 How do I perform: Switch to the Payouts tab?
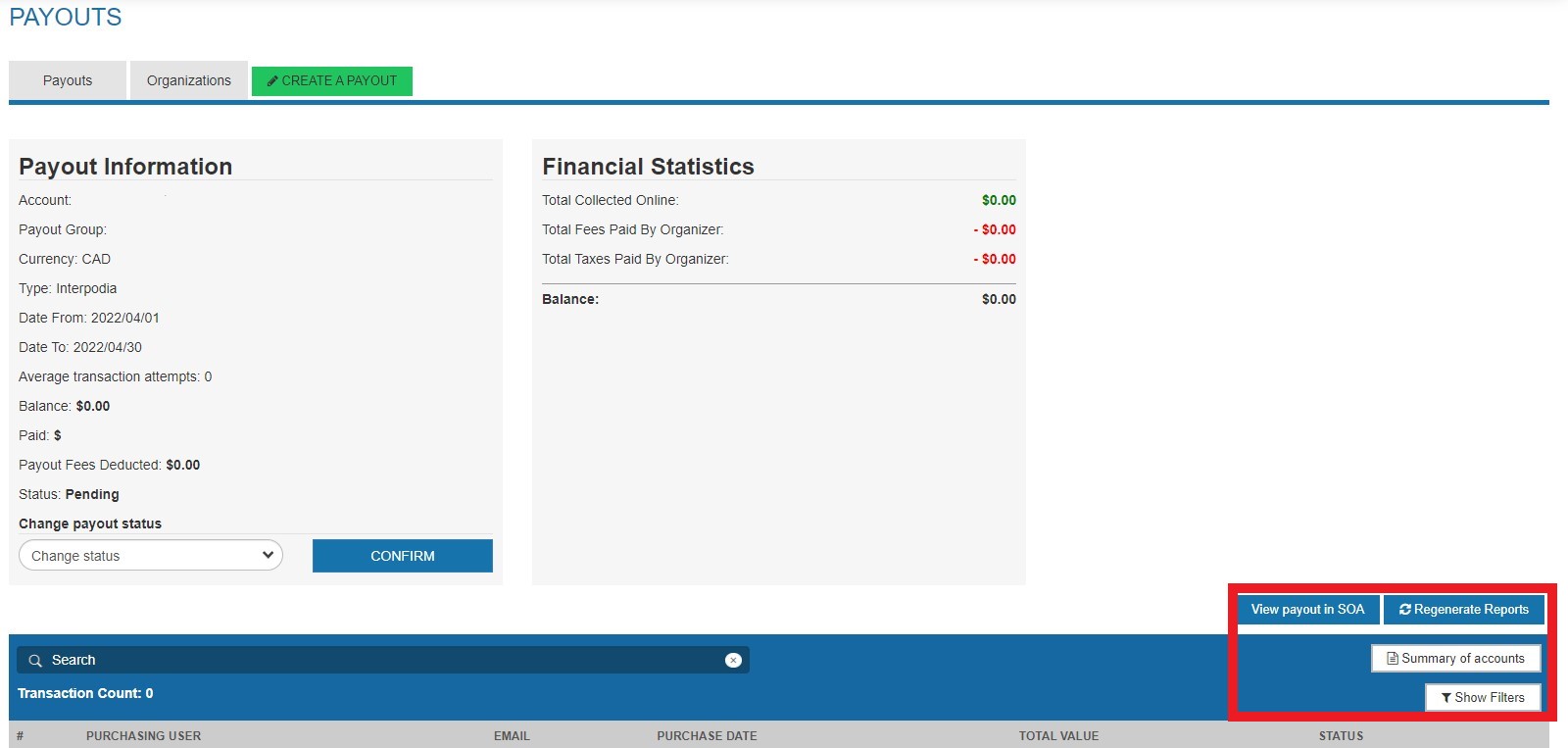point(68,80)
